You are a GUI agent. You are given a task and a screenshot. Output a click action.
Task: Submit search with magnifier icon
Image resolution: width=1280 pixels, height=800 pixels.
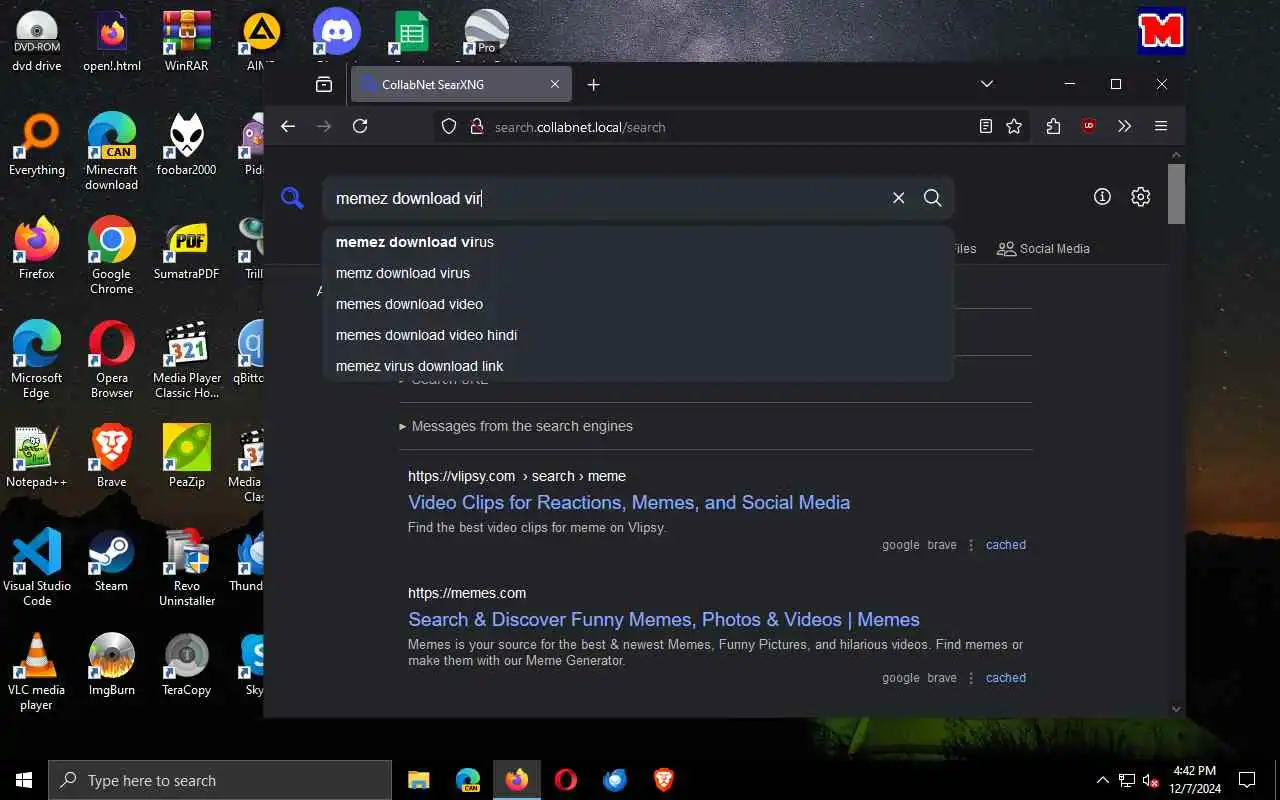pos(933,198)
